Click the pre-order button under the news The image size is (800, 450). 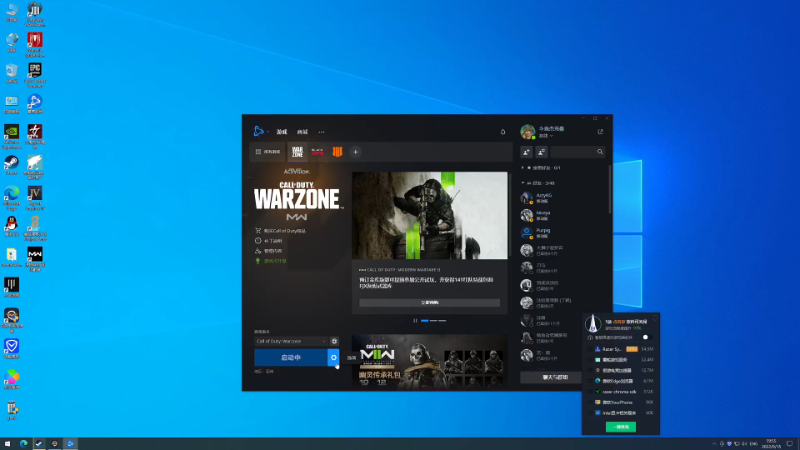click(430, 303)
